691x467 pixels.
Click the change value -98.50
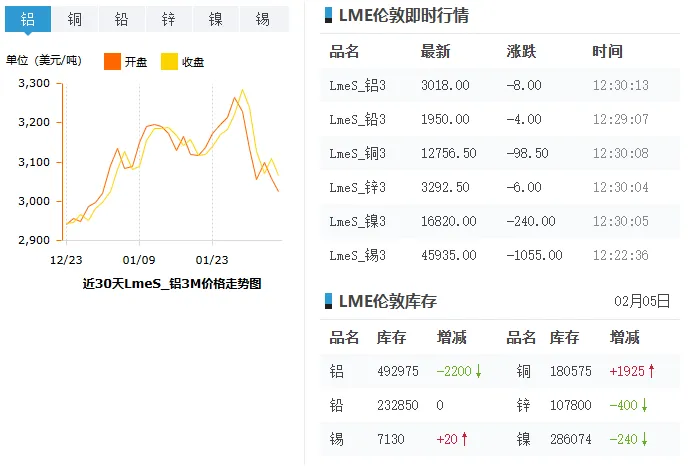coord(528,153)
